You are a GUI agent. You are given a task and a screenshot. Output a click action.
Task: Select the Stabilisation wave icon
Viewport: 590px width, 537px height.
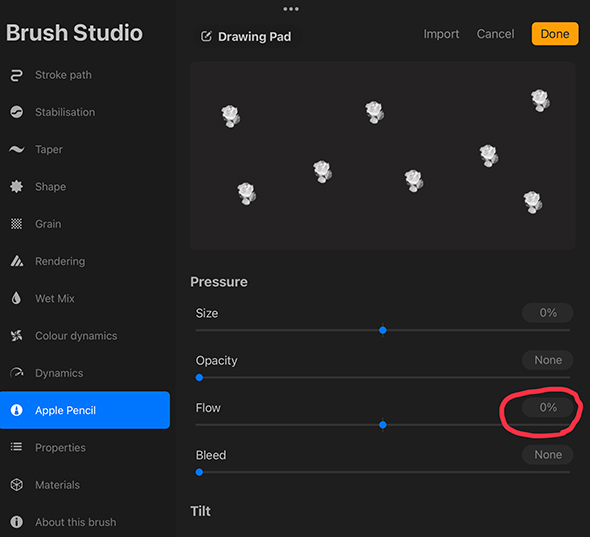(16, 112)
